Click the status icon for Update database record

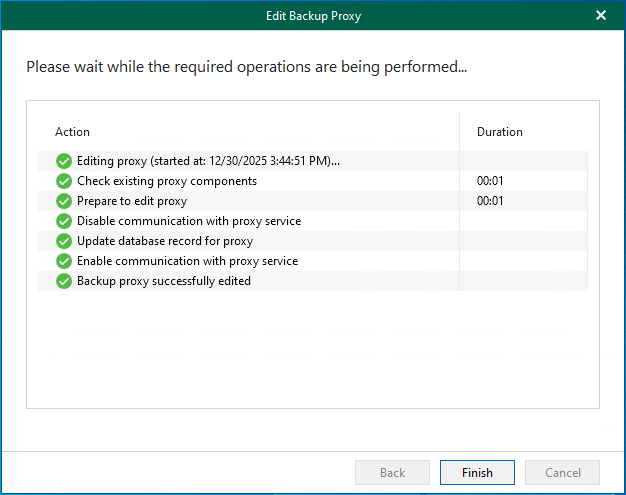coord(64,241)
